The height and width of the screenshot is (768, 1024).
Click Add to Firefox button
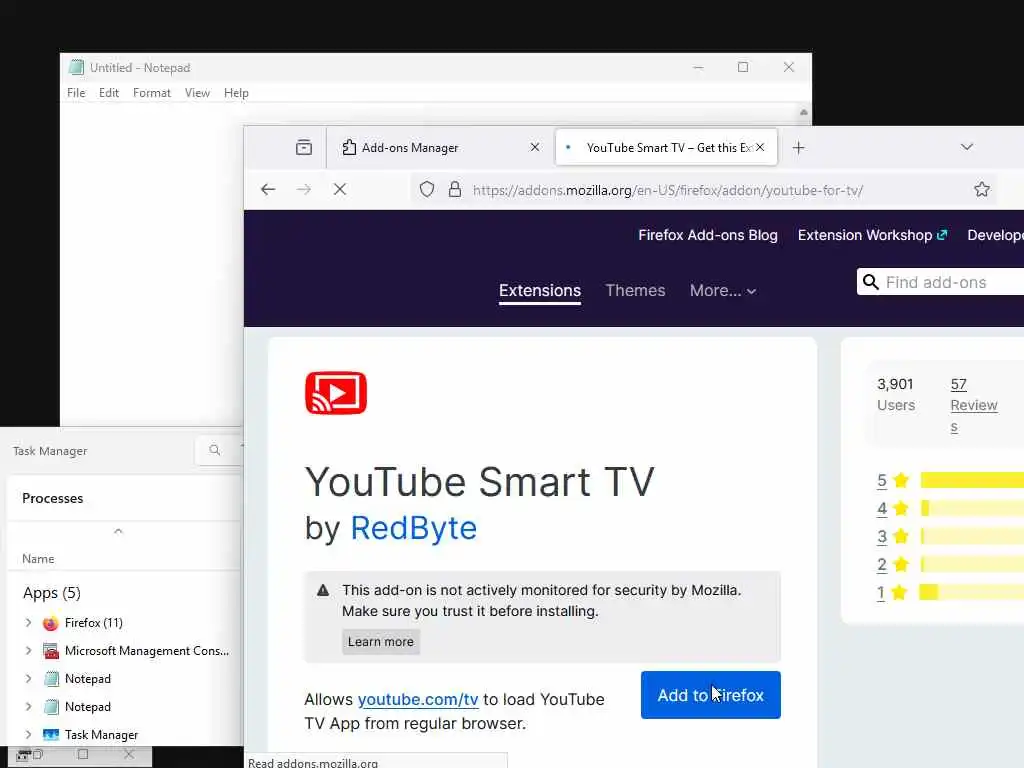(x=711, y=695)
